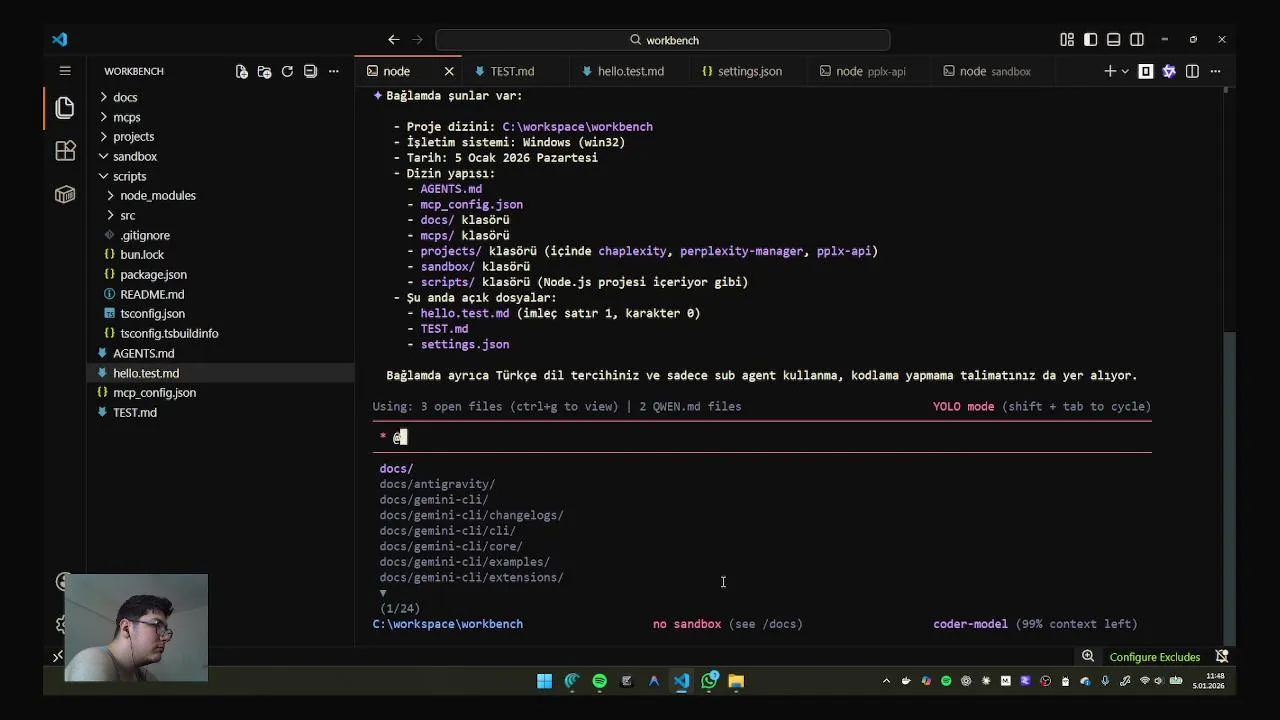The height and width of the screenshot is (720, 1280).
Task: Open Customize Layout button
Action: tap(1067, 40)
